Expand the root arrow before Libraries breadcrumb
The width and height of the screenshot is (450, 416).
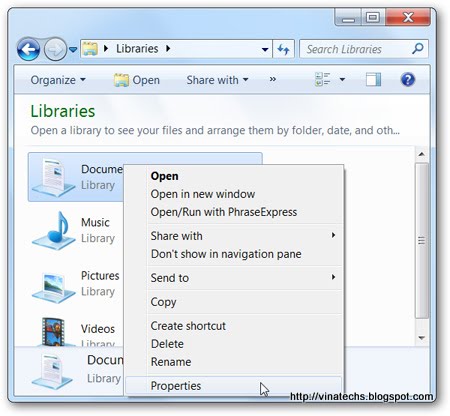[x=106, y=49]
